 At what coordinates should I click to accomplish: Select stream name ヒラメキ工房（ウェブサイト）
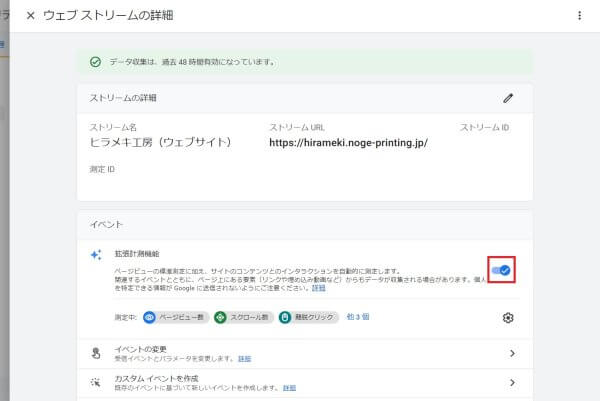[x=160, y=142]
